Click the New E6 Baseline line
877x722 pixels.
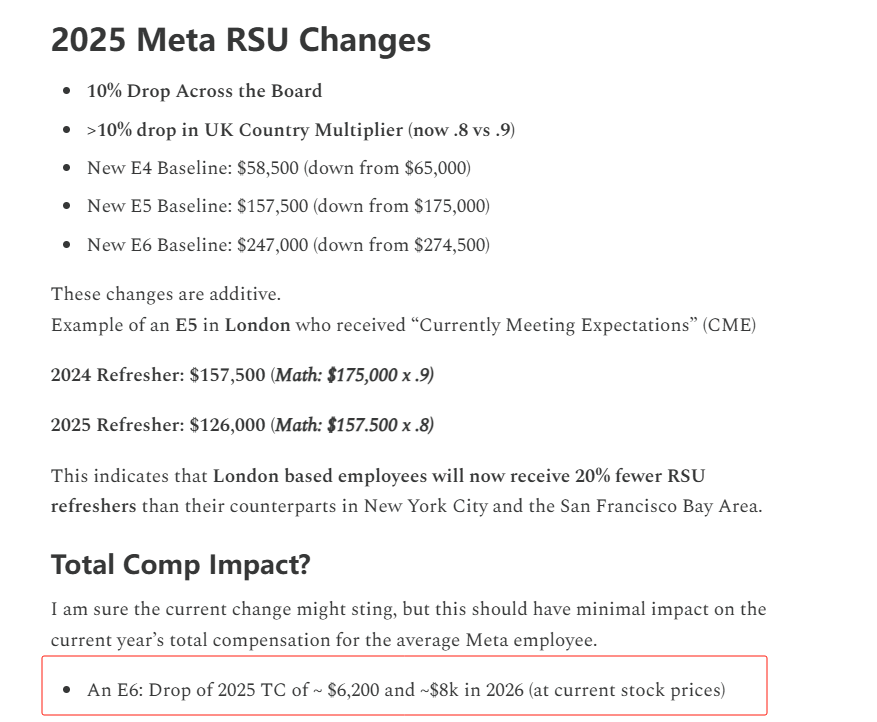[x=288, y=245]
